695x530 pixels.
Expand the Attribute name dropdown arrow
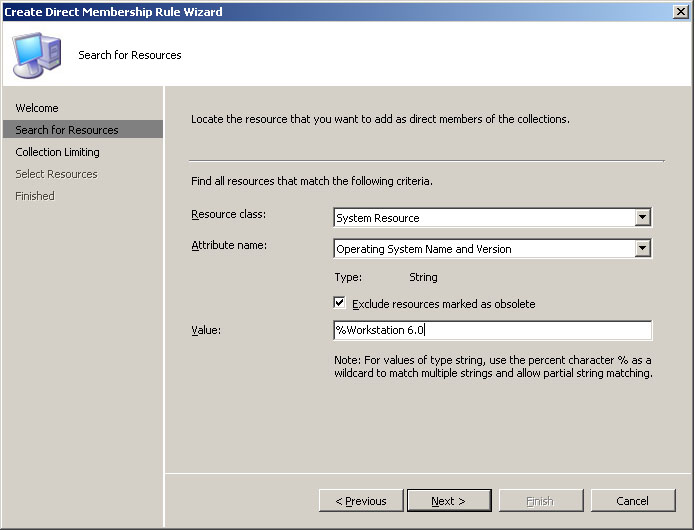coord(642,249)
